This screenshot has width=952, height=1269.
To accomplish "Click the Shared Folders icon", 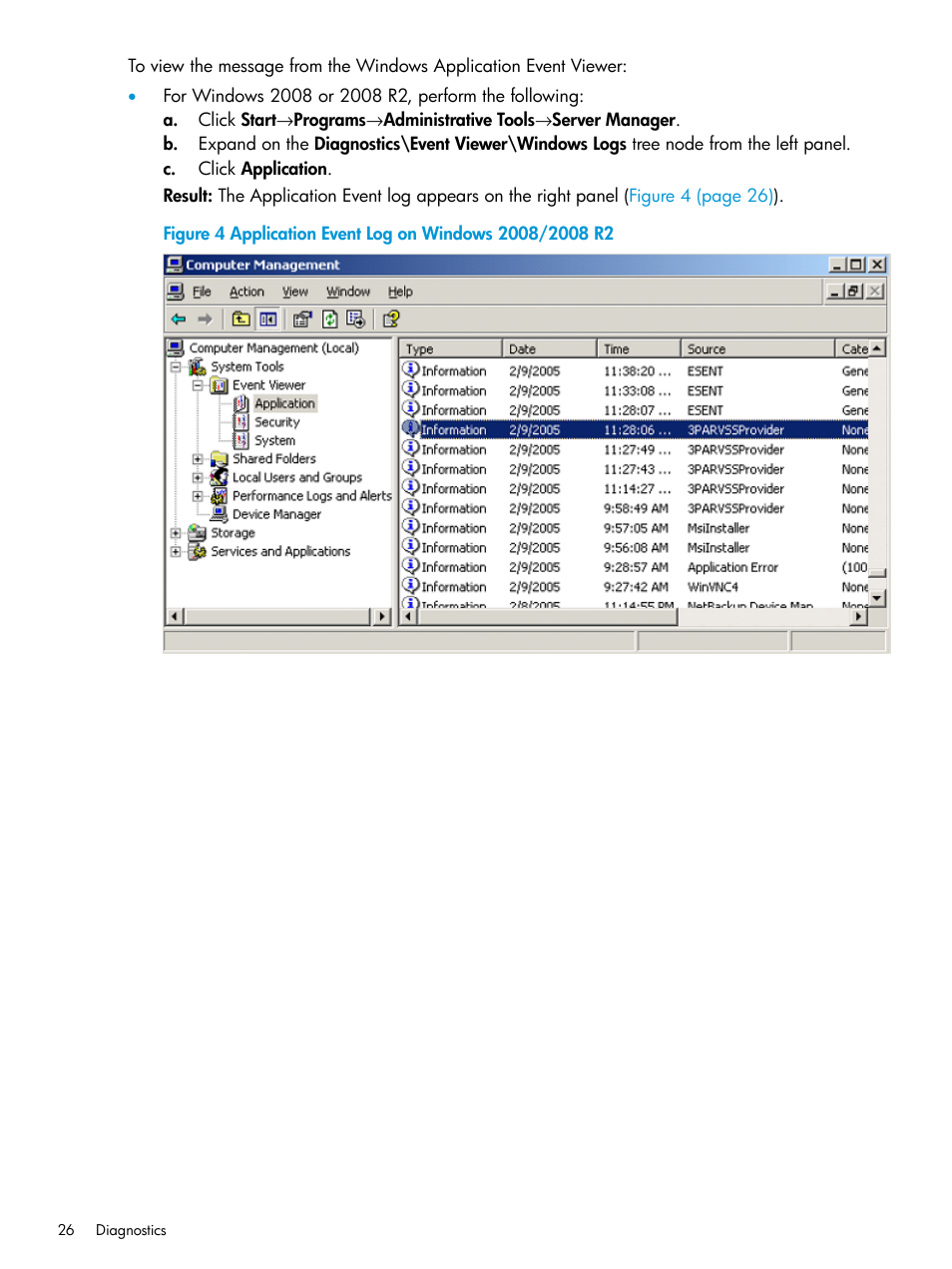I will click(220, 459).
